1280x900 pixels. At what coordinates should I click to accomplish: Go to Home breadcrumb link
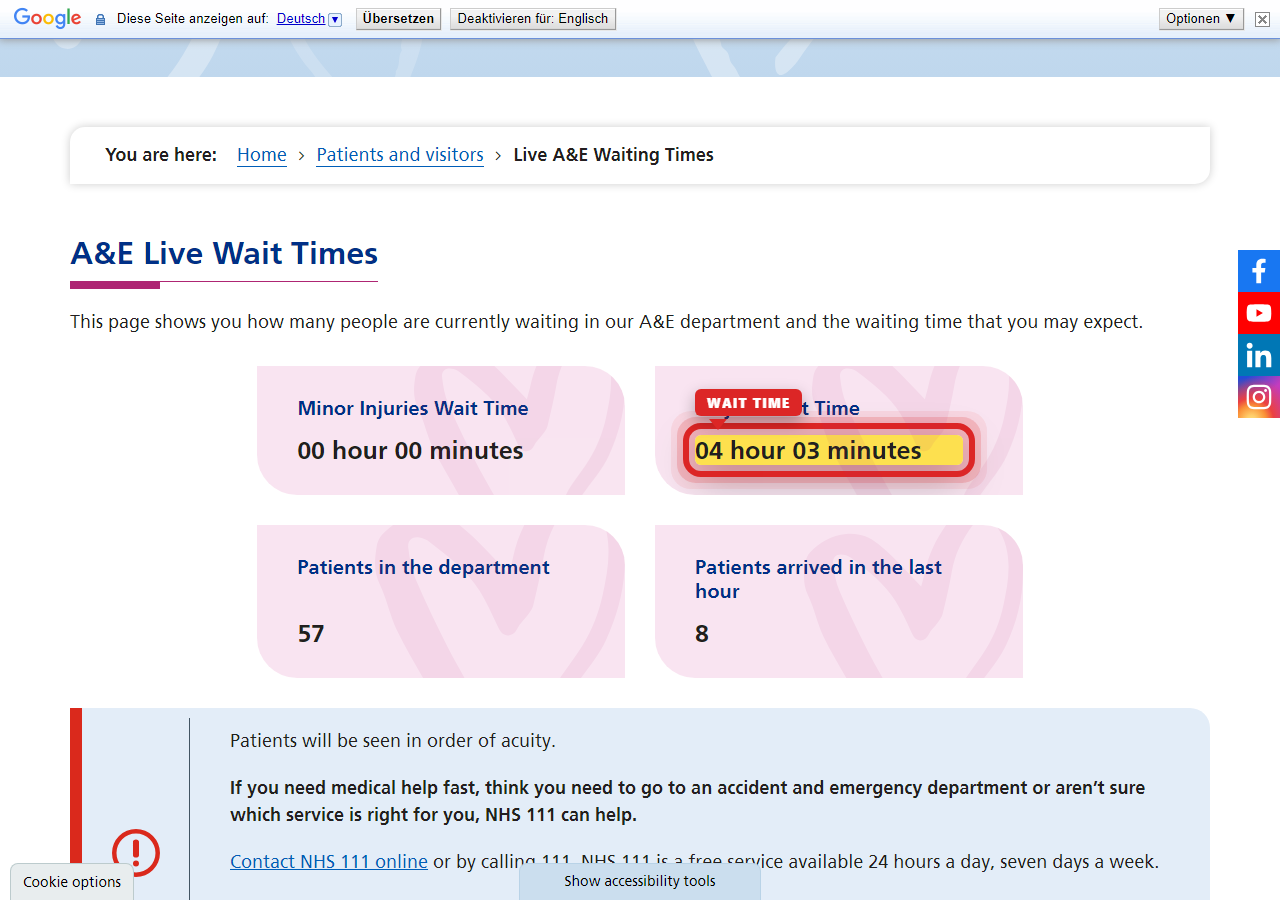click(x=262, y=155)
